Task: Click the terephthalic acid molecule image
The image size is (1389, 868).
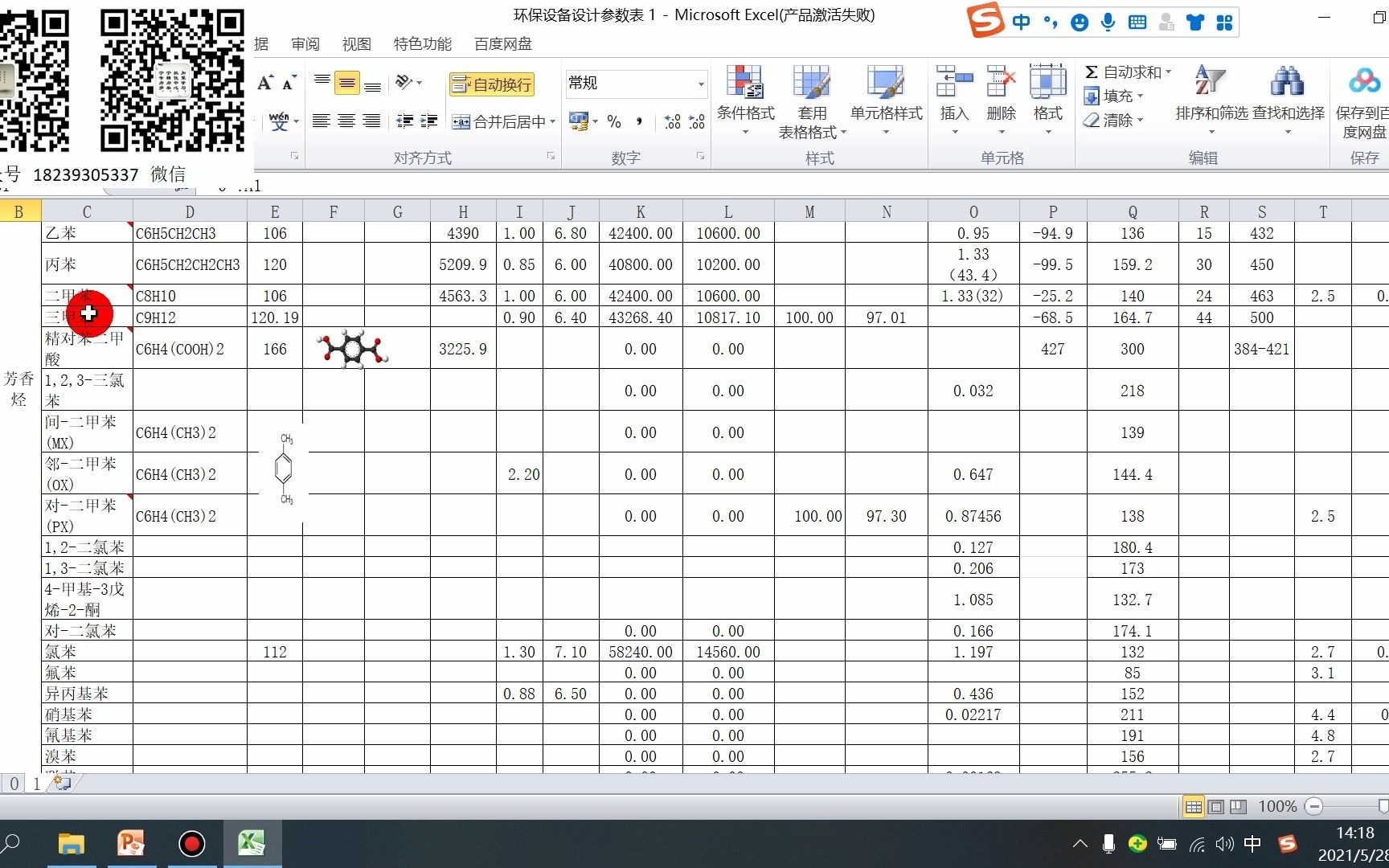Action: click(x=353, y=350)
